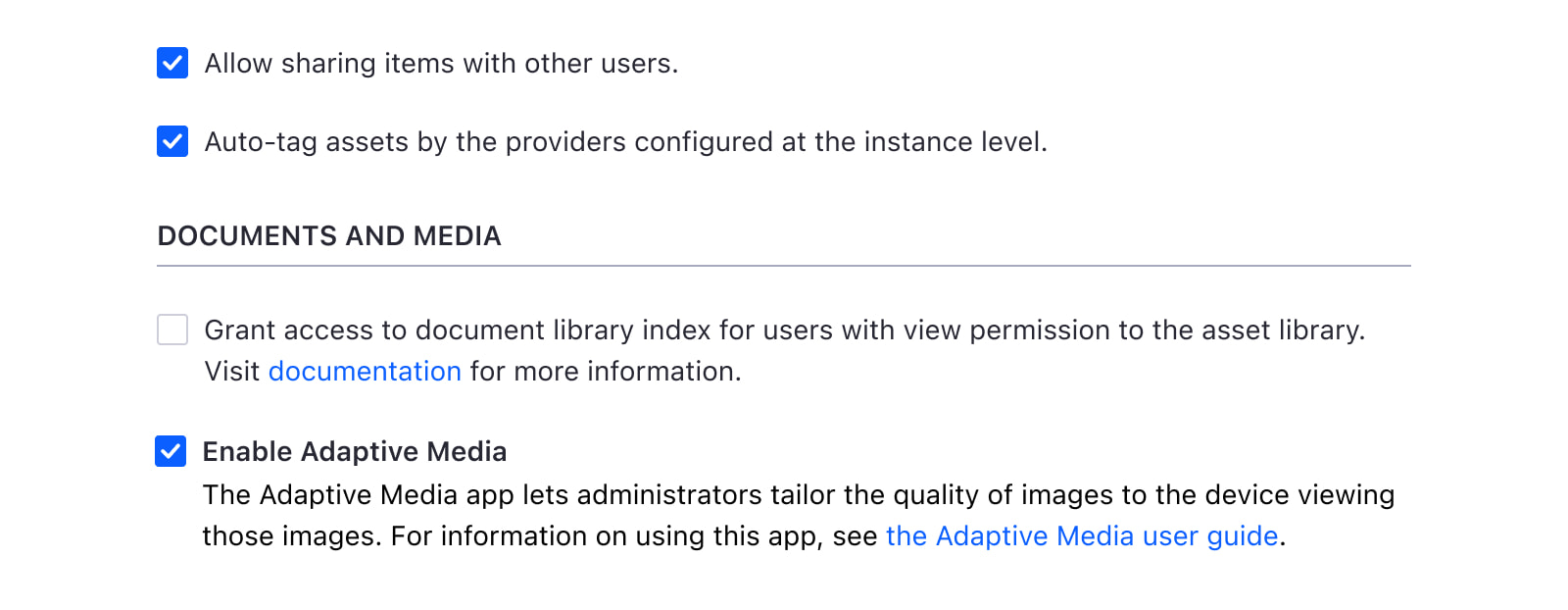This screenshot has height=610, width=1568.
Task: Click the 'Grant access to document library index' label
Action: coord(490,330)
